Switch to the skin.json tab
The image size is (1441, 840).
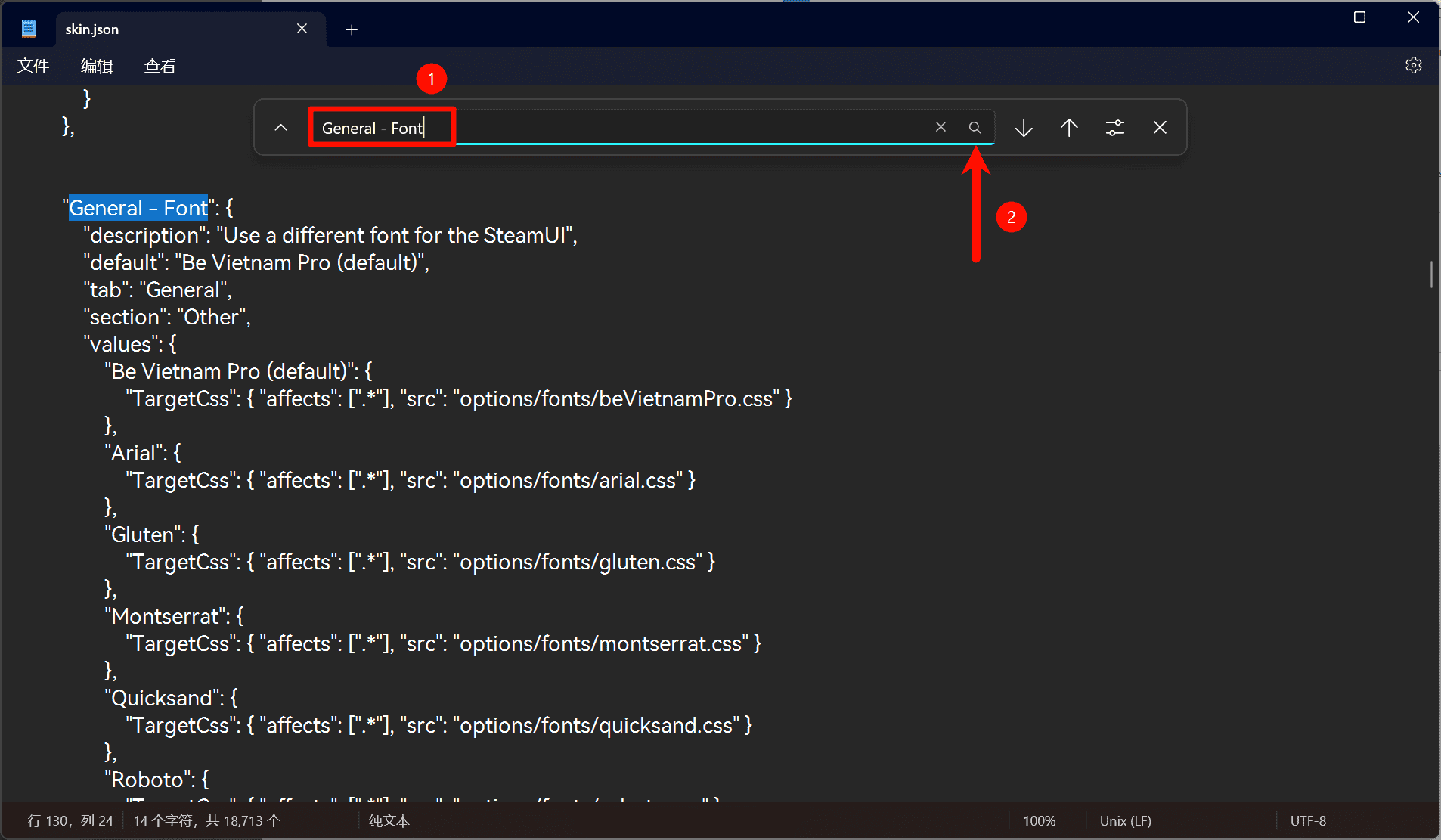click(x=151, y=29)
